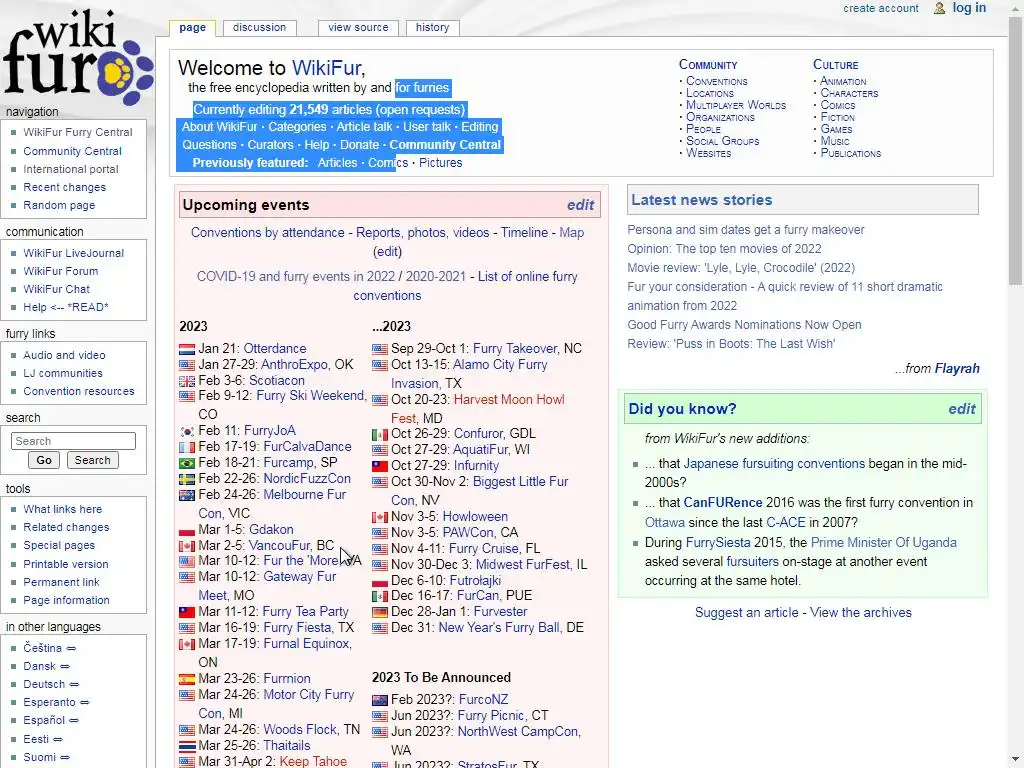The height and width of the screenshot is (768, 1024).
Task: Click Suggest an article link
Action: (746, 613)
